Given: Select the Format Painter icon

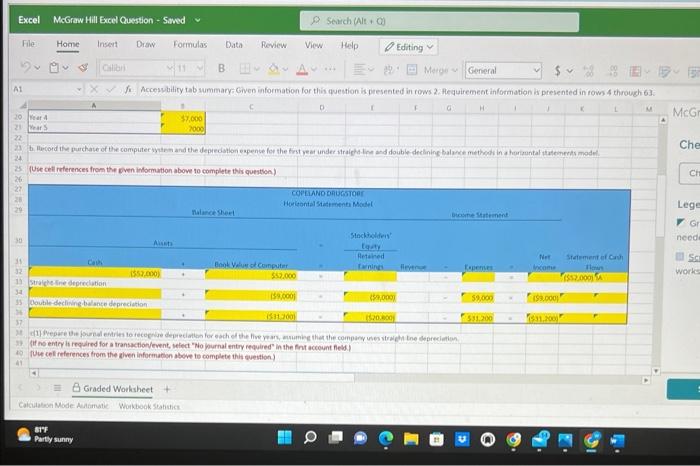Looking at the screenshot, I should (x=83, y=68).
